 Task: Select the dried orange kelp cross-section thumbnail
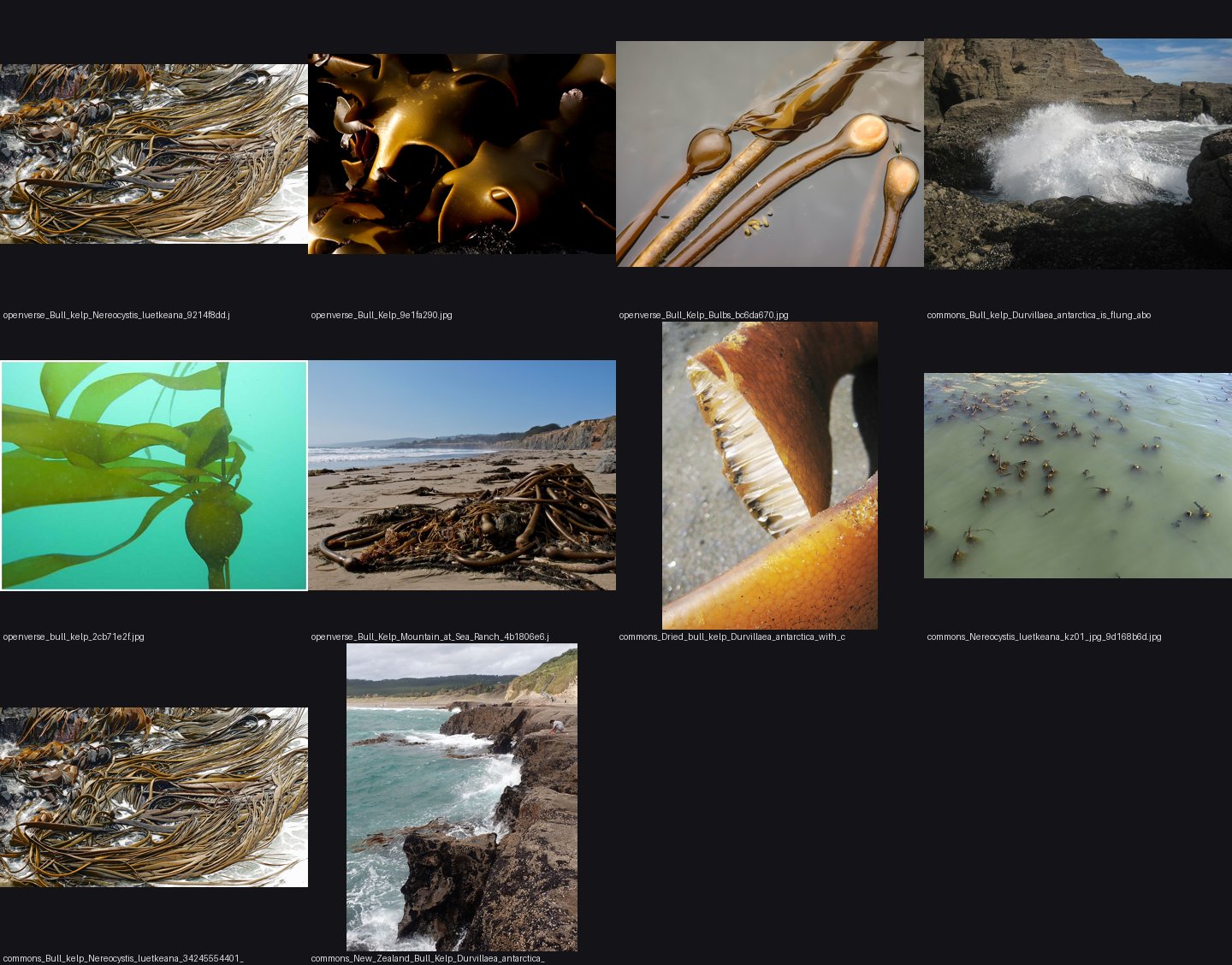(770, 476)
